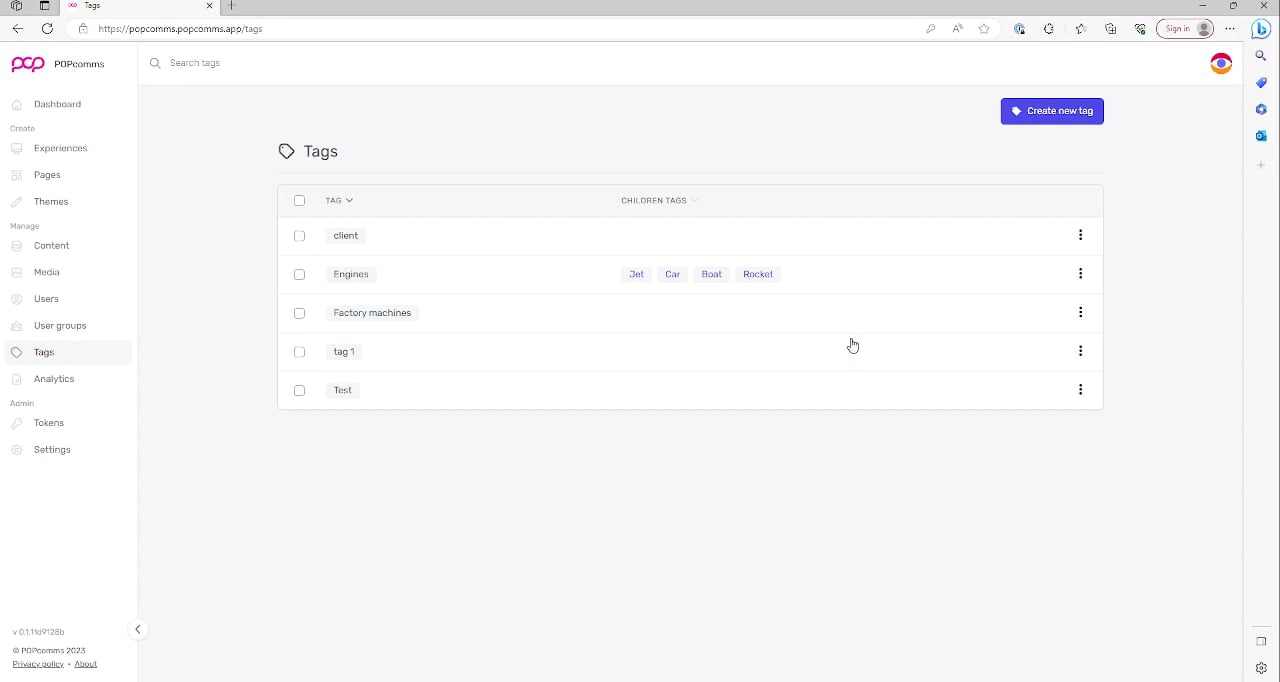Close the Tags browser tab
Viewport: 1280px width, 682px height.
209,6
